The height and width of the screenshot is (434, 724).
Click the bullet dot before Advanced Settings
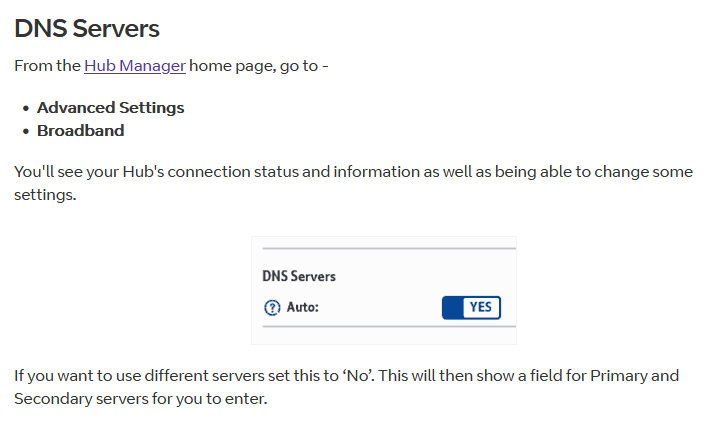(x=25, y=108)
